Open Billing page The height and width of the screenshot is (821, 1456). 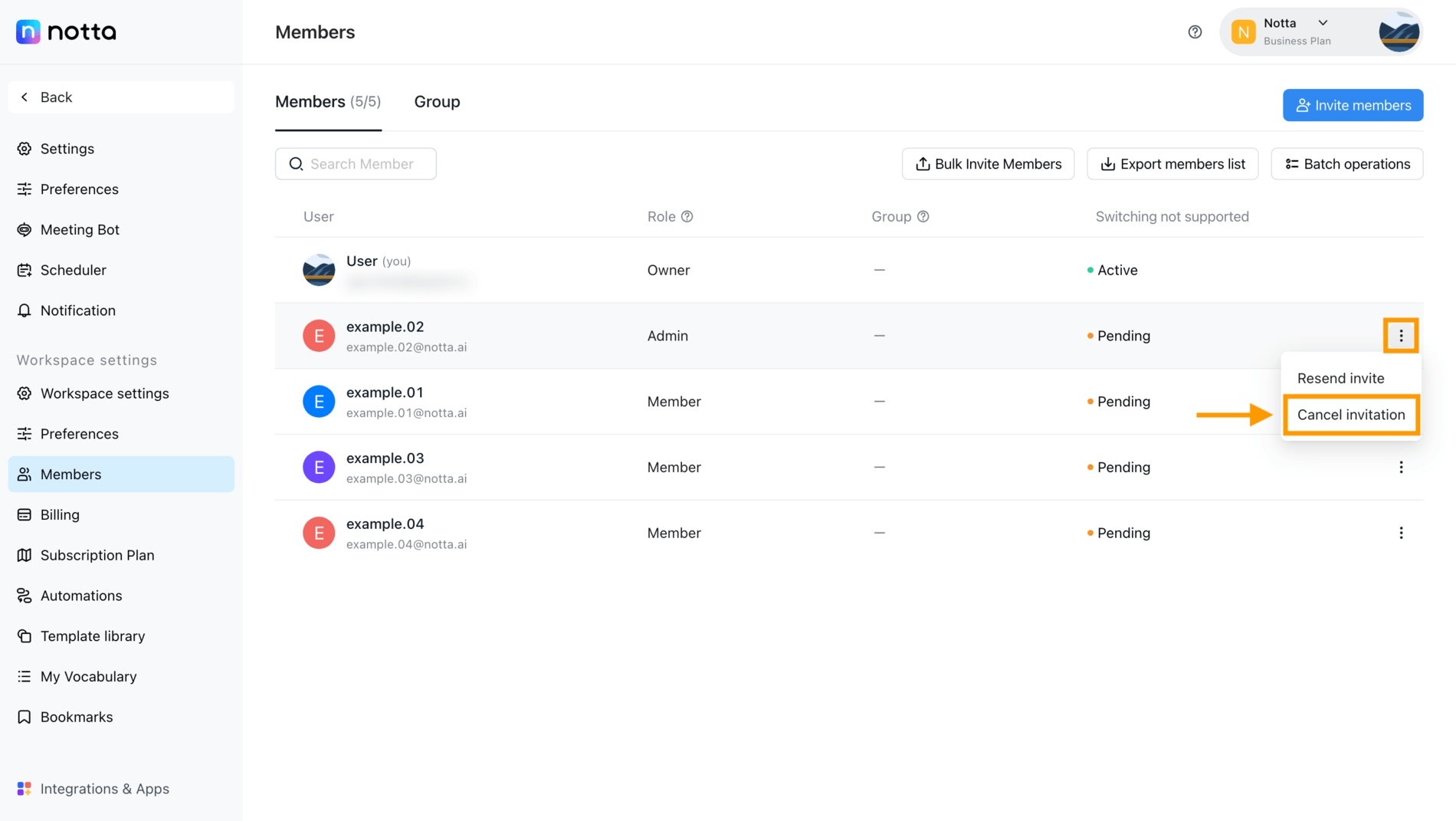pyautogui.click(x=121, y=515)
